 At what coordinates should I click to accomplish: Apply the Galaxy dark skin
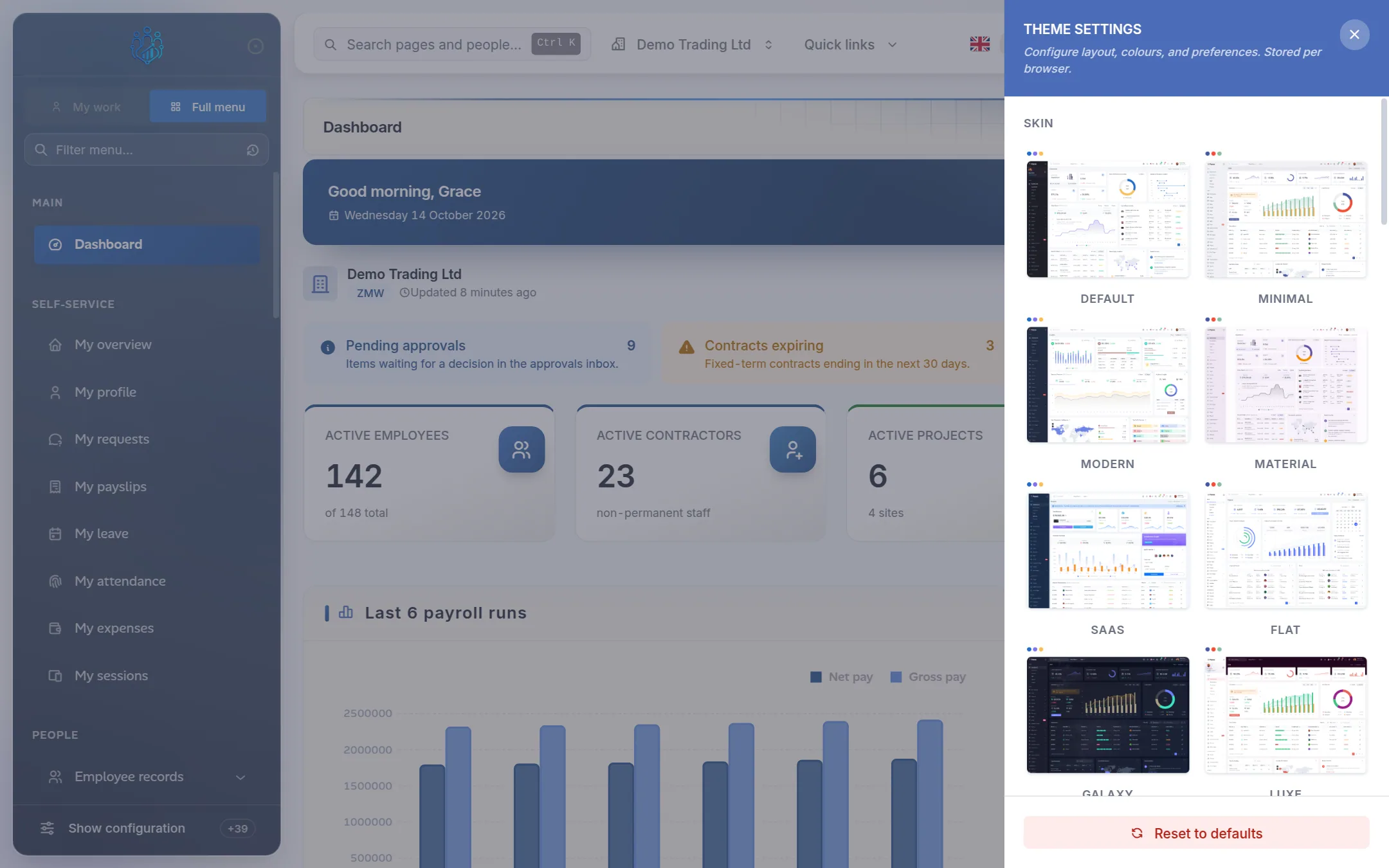click(1107, 715)
